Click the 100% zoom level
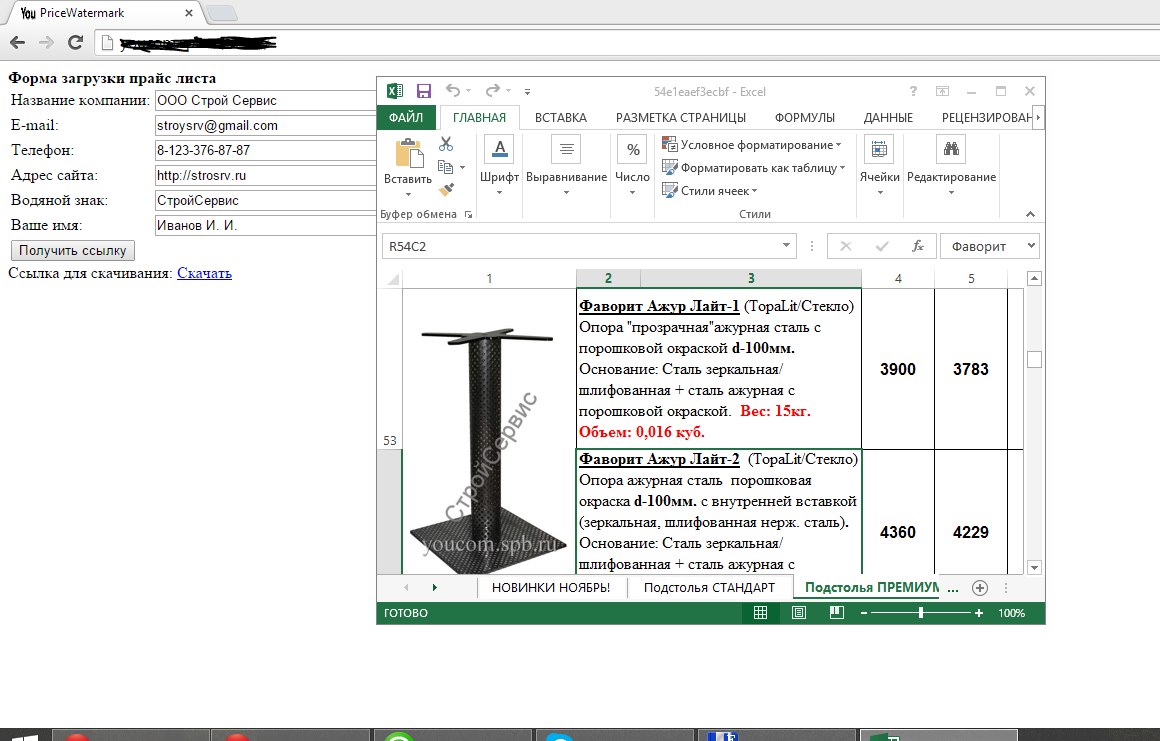 (1011, 613)
